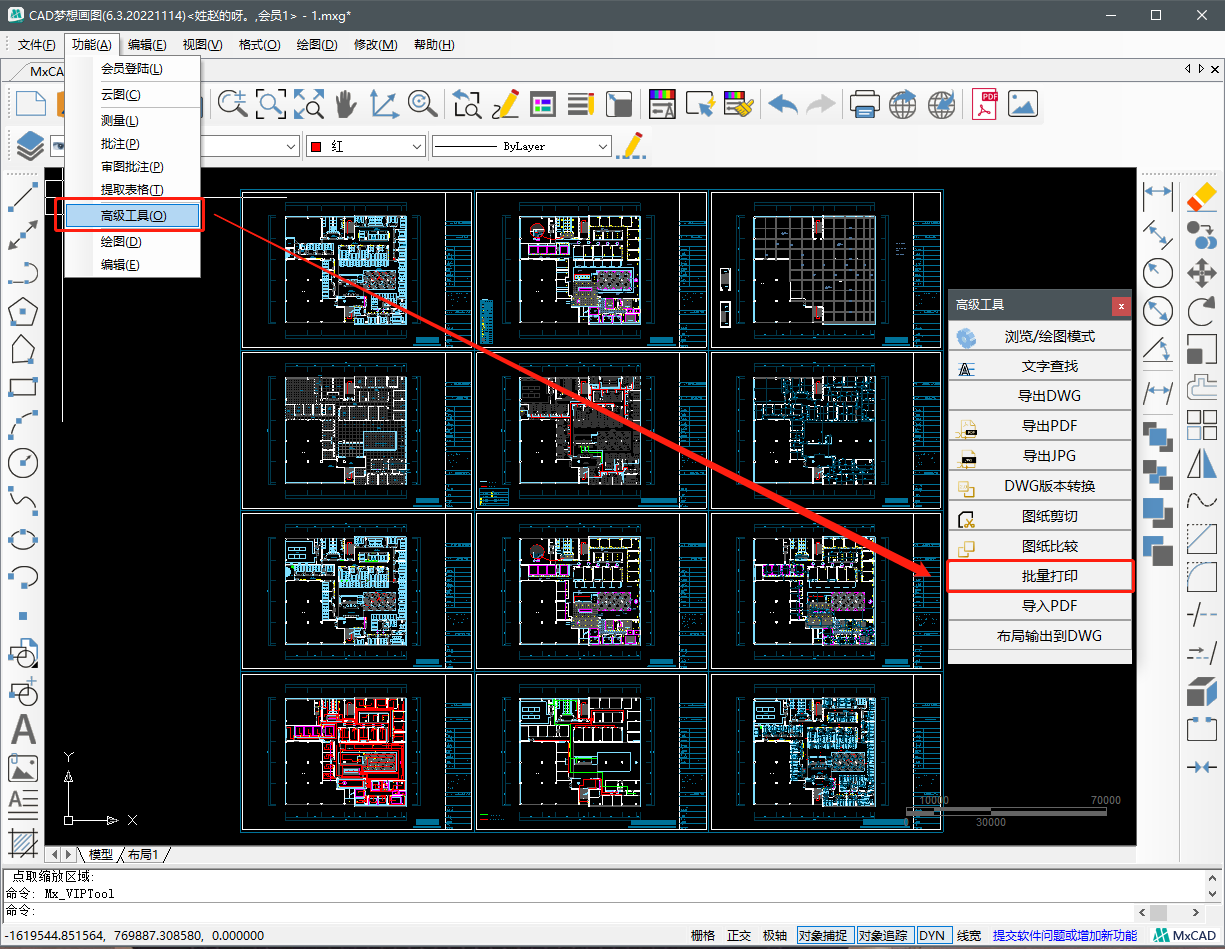
Task: Click the 导出JPG button
Action: (x=1040, y=456)
